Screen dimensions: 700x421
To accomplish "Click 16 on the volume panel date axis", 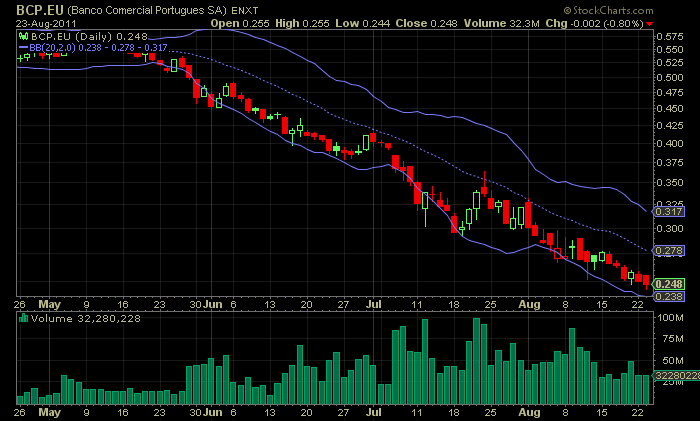I will click(x=123, y=412).
